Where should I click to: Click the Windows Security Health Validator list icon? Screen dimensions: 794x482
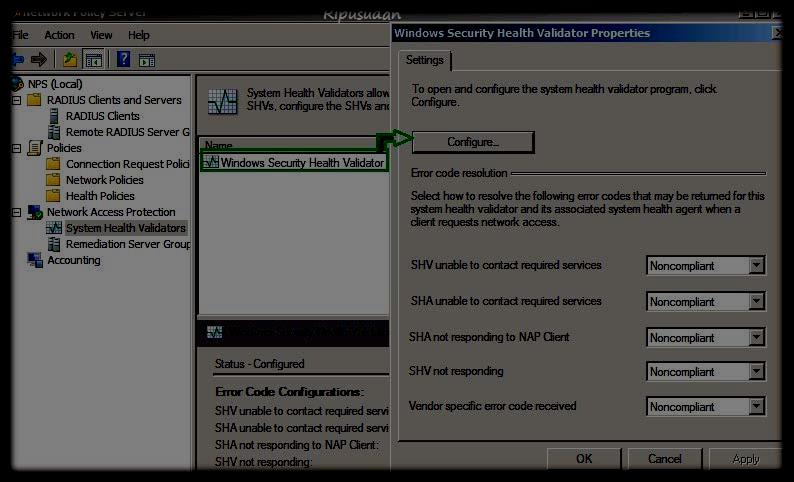[211, 163]
